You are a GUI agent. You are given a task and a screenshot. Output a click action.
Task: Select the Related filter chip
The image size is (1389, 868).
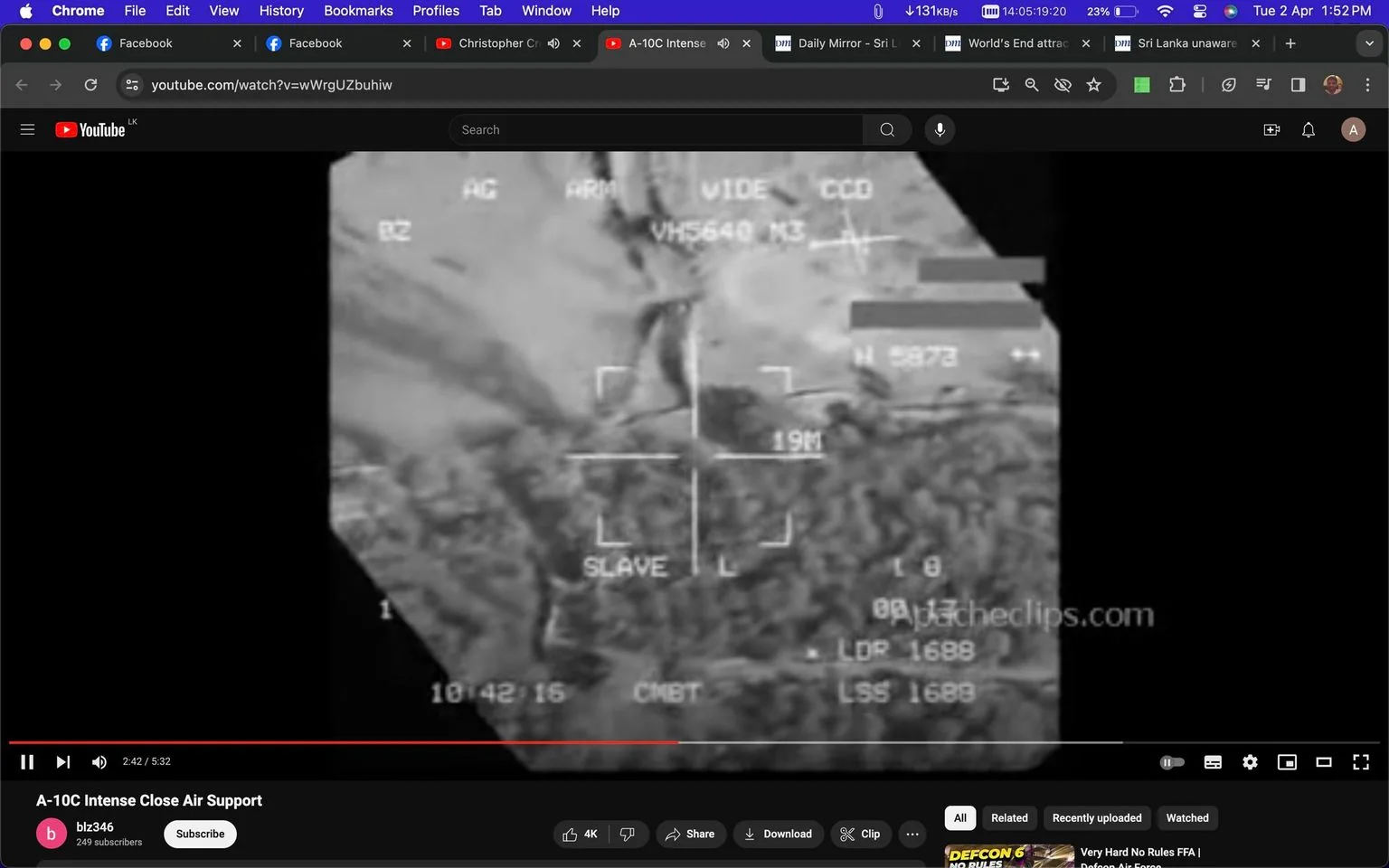tap(1009, 817)
